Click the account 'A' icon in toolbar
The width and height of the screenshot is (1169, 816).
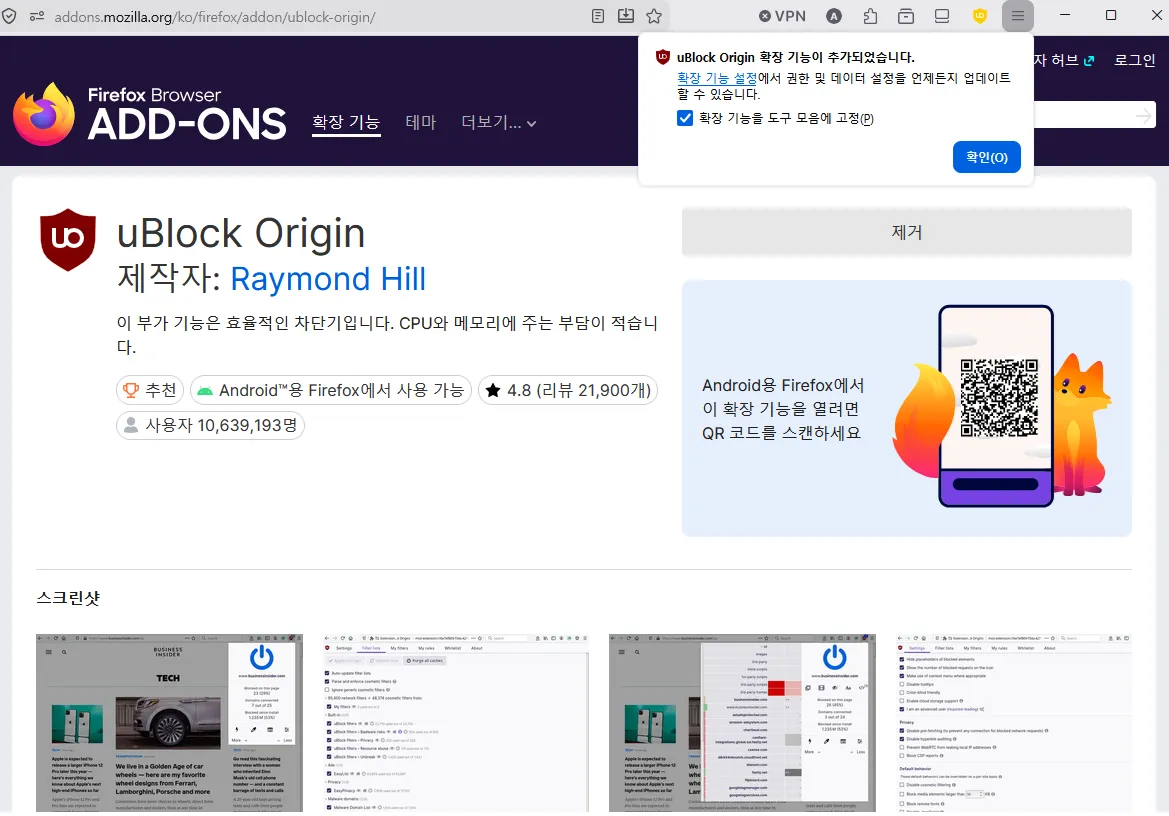[834, 16]
